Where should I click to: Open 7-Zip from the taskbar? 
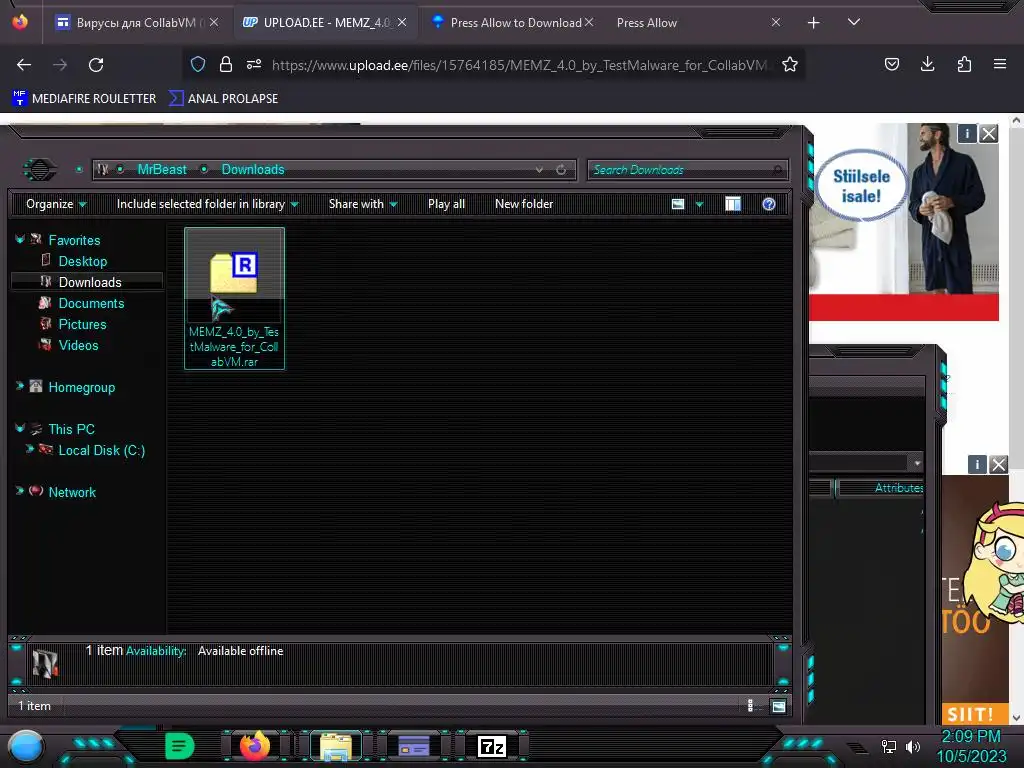(492, 746)
